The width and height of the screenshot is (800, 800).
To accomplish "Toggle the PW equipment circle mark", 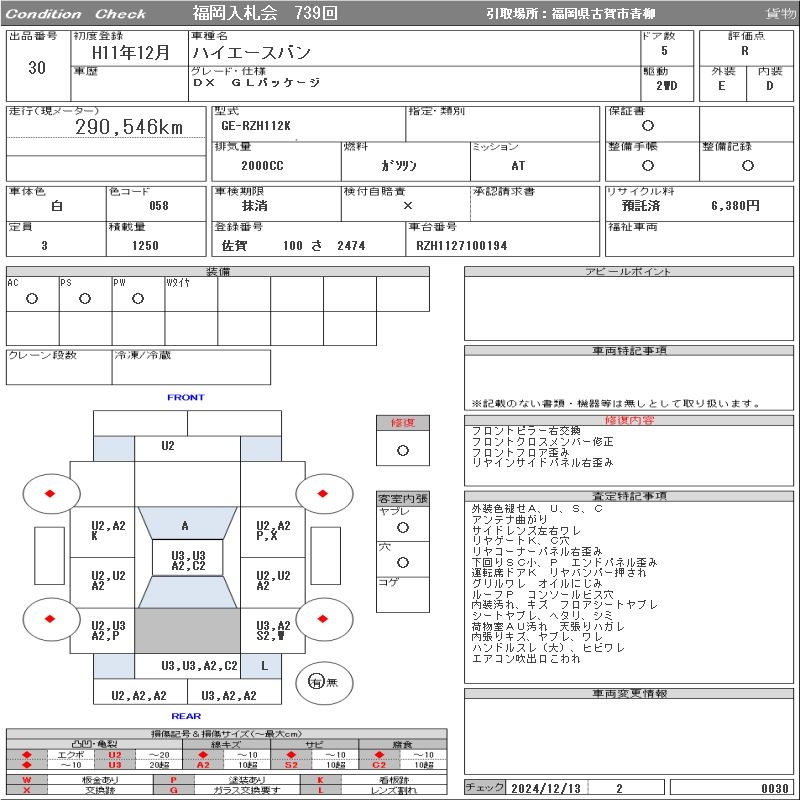I will click(x=138, y=298).
